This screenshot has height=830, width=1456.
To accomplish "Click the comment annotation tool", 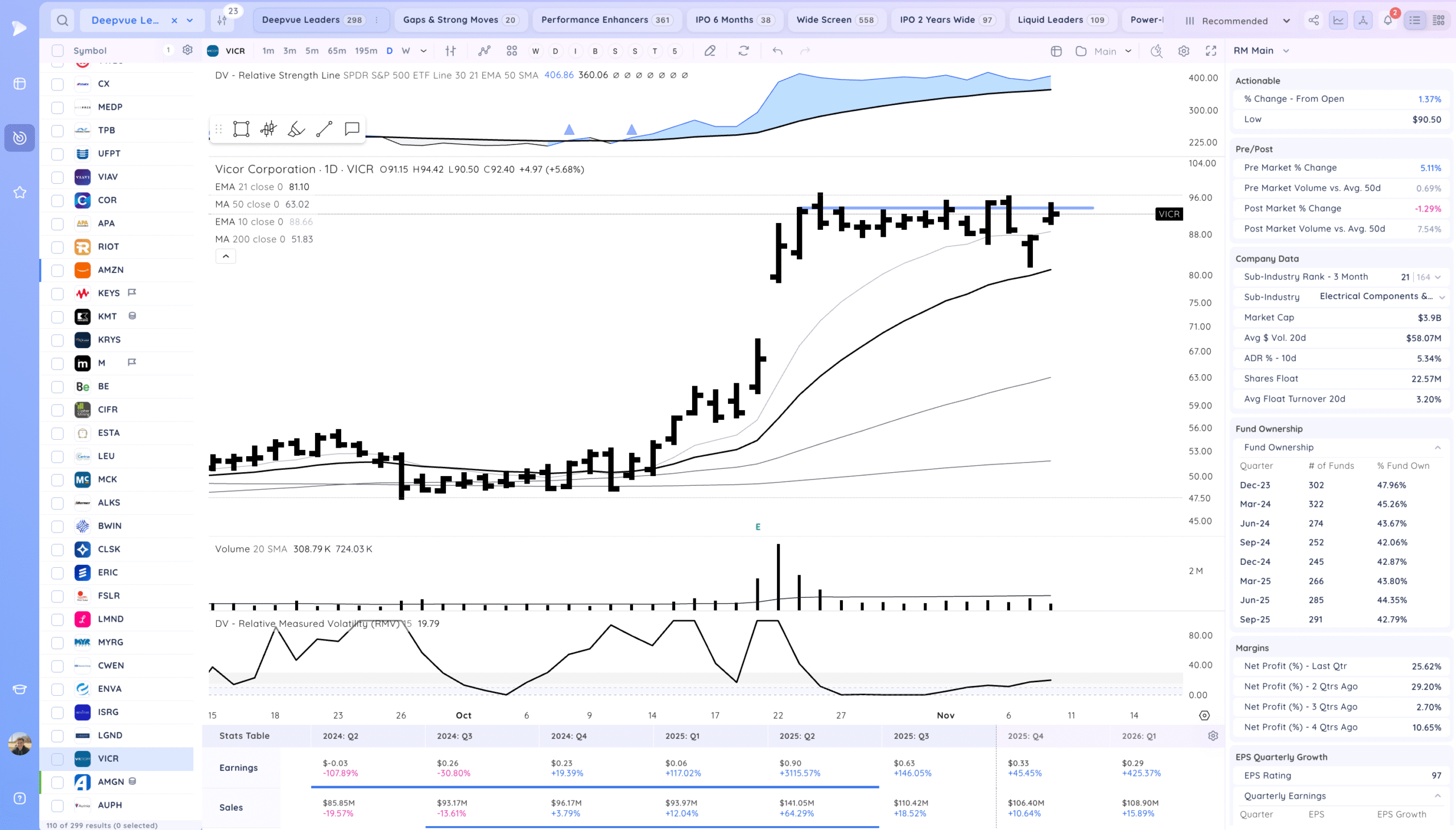I will (351, 129).
